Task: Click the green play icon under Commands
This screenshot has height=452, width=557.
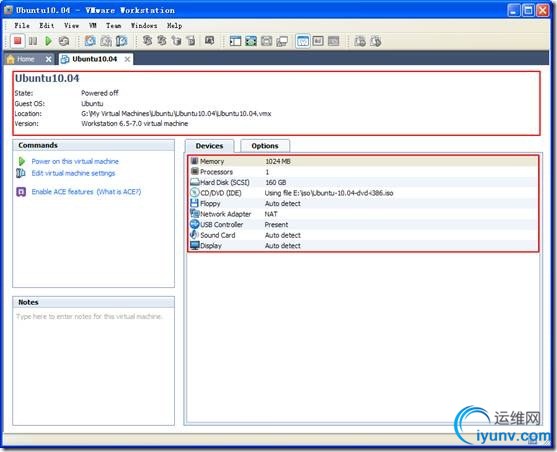Action: [x=21, y=161]
